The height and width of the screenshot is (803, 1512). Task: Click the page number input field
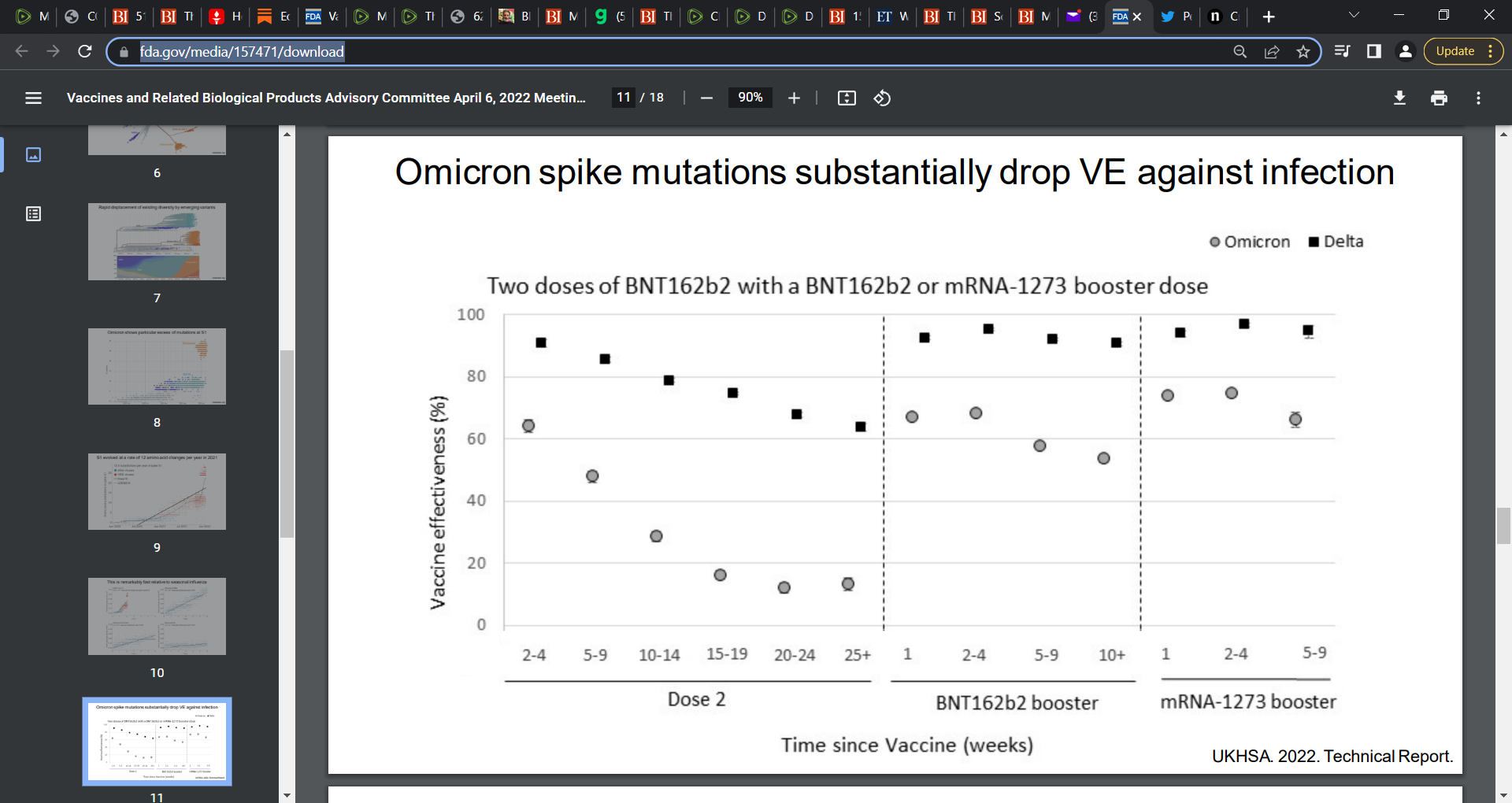coord(624,98)
